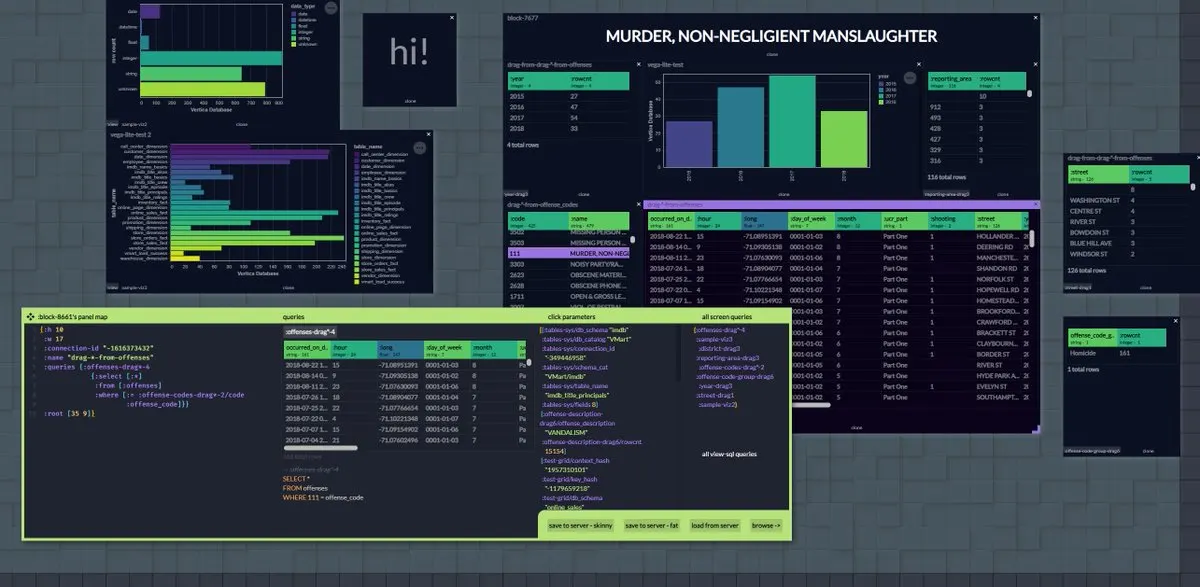
Task: Click 'clone' under the year rowcnt table
Action: pos(583,194)
